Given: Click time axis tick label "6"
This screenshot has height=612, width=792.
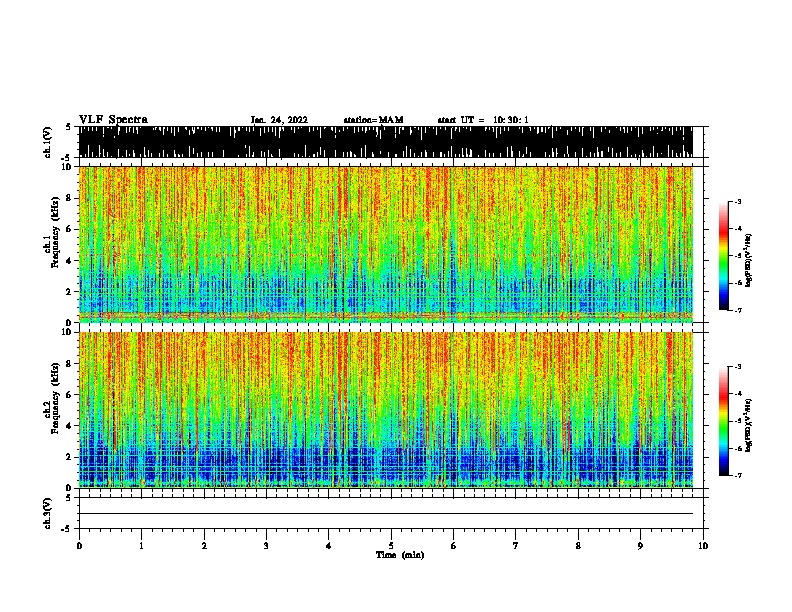Looking at the screenshot, I should (454, 546).
